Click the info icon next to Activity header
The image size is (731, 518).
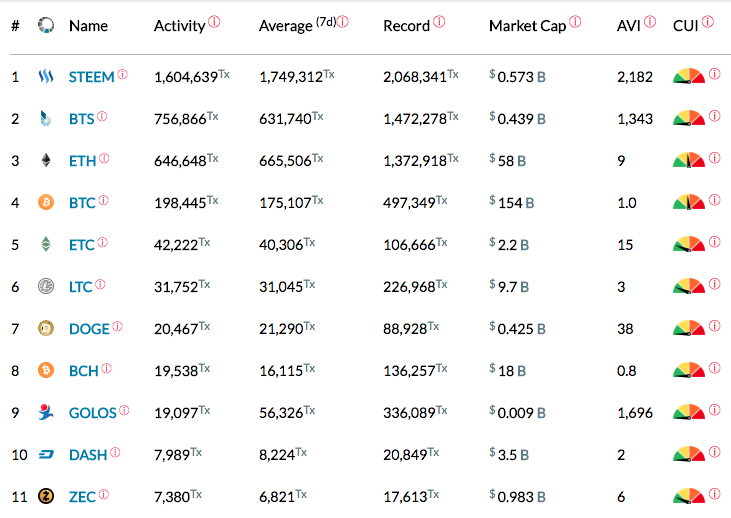pos(214,21)
